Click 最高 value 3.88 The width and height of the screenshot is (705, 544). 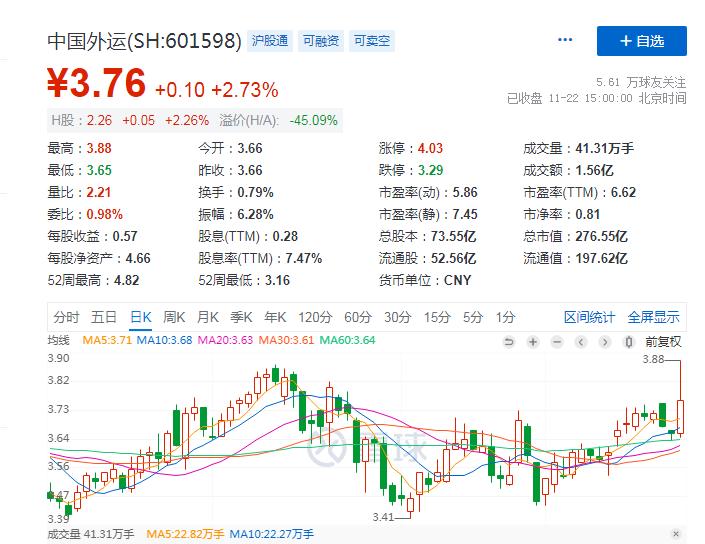(99, 148)
